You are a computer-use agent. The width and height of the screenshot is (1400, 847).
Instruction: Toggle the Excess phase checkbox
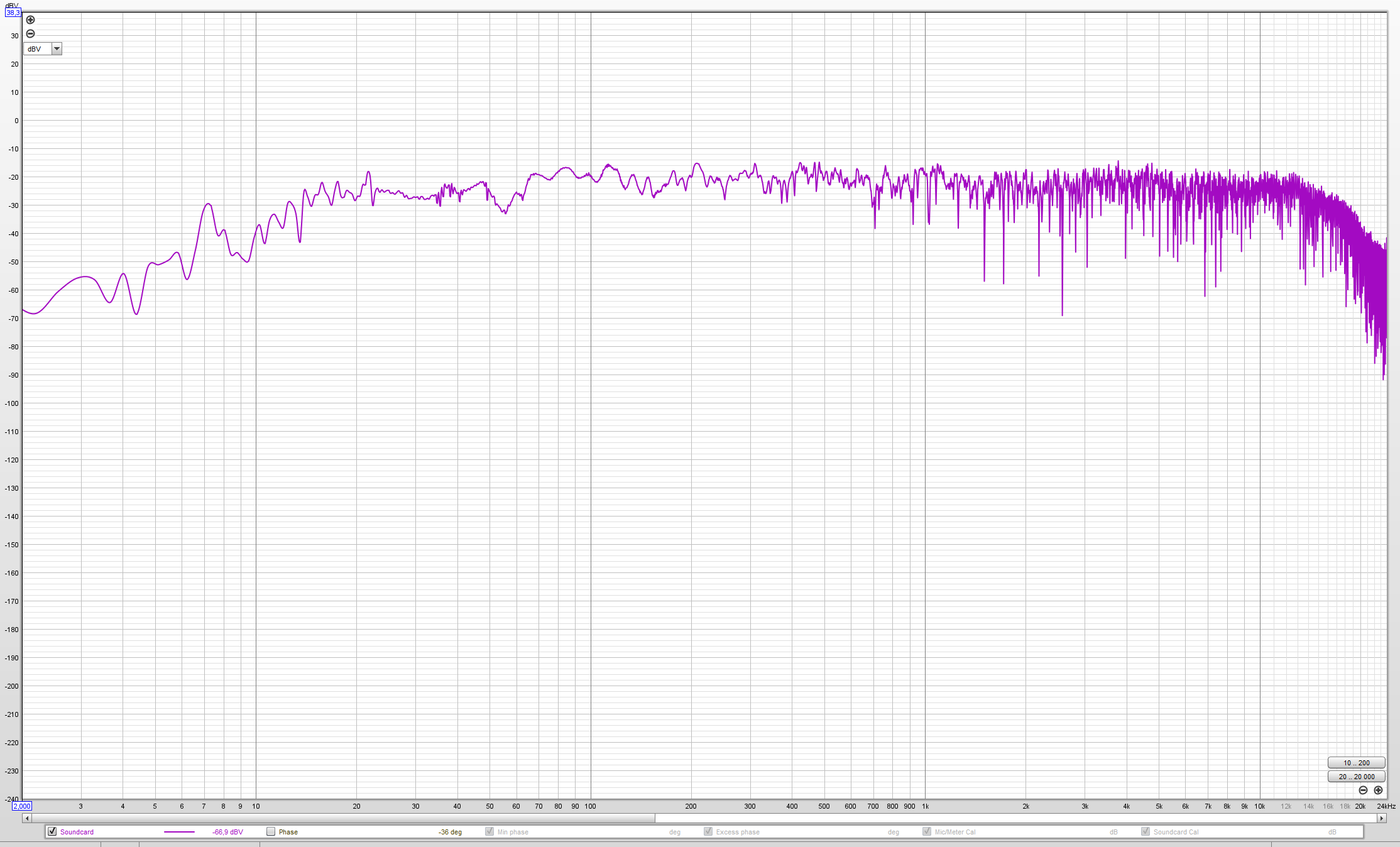point(708,831)
